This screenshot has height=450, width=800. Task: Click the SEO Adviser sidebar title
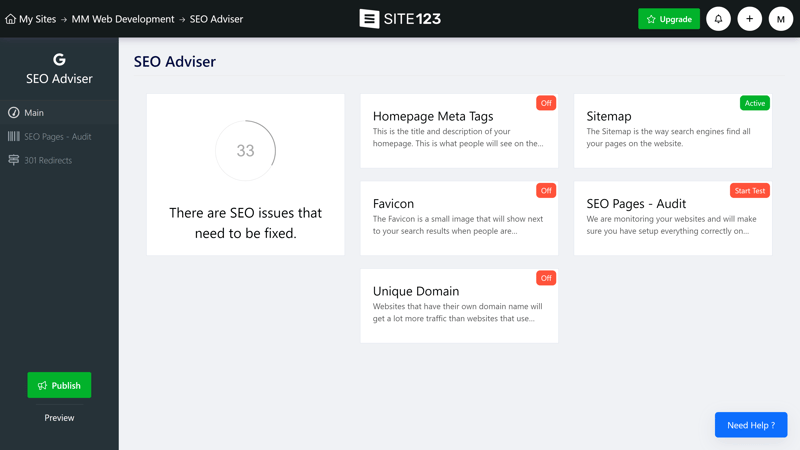[59, 79]
